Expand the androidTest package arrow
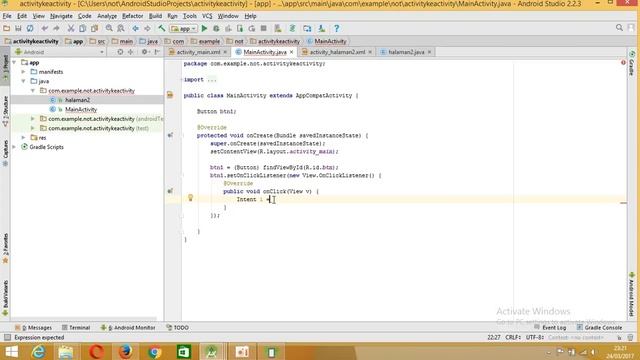 (x=33, y=119)
